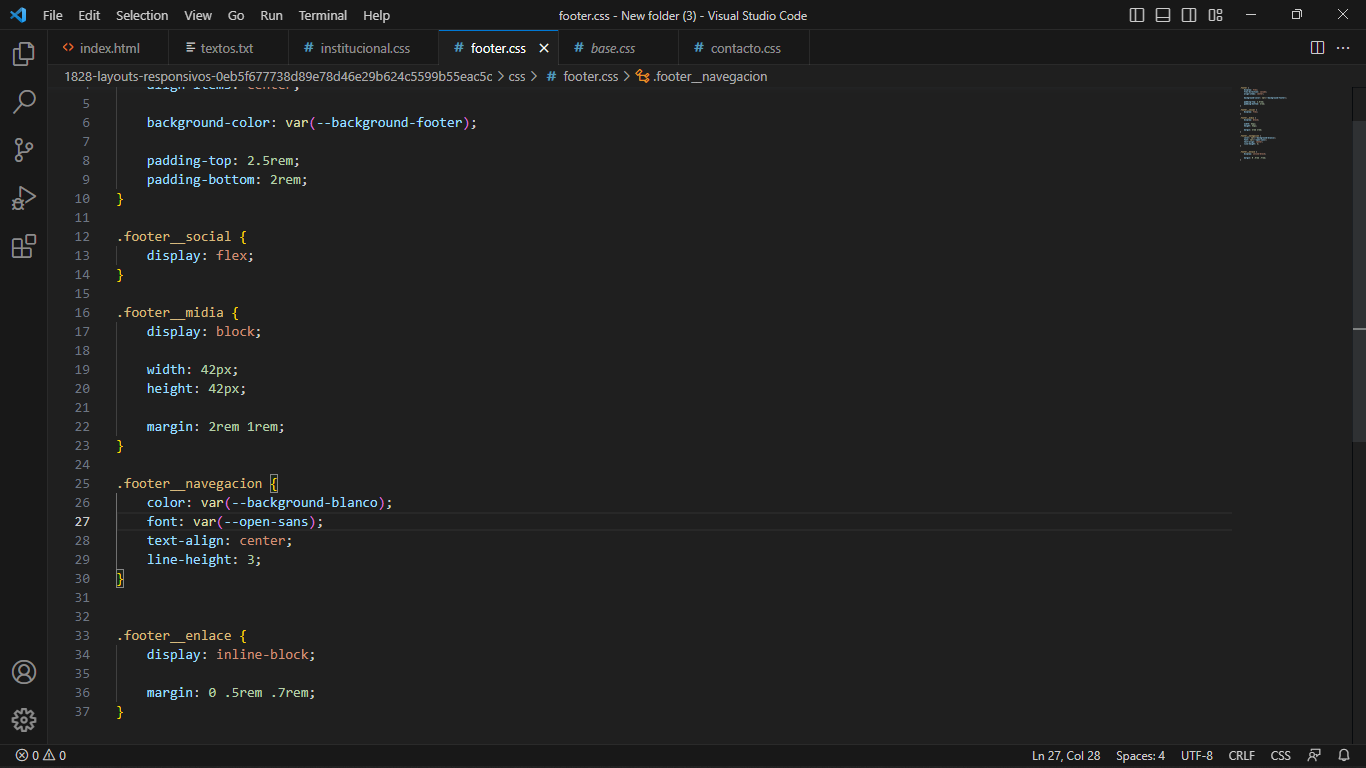Click the VS Code logo in the title bar
This screenshot has width=1366, height=768.
18,15
